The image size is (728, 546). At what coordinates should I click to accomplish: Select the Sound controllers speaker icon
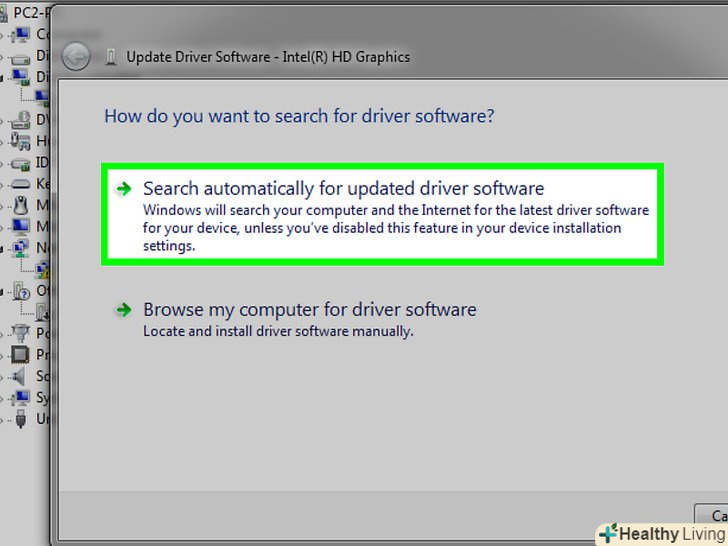19,376
